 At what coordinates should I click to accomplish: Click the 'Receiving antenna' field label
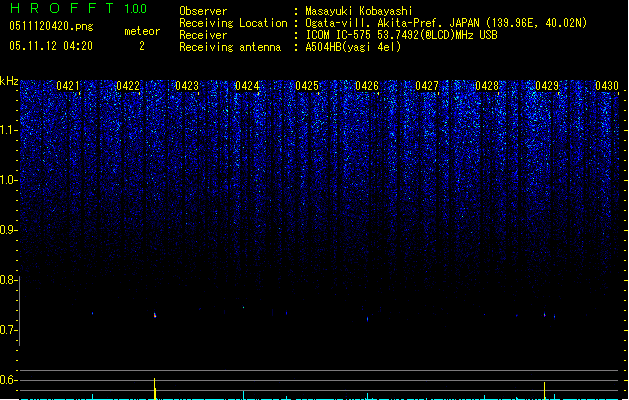(230, 47)
